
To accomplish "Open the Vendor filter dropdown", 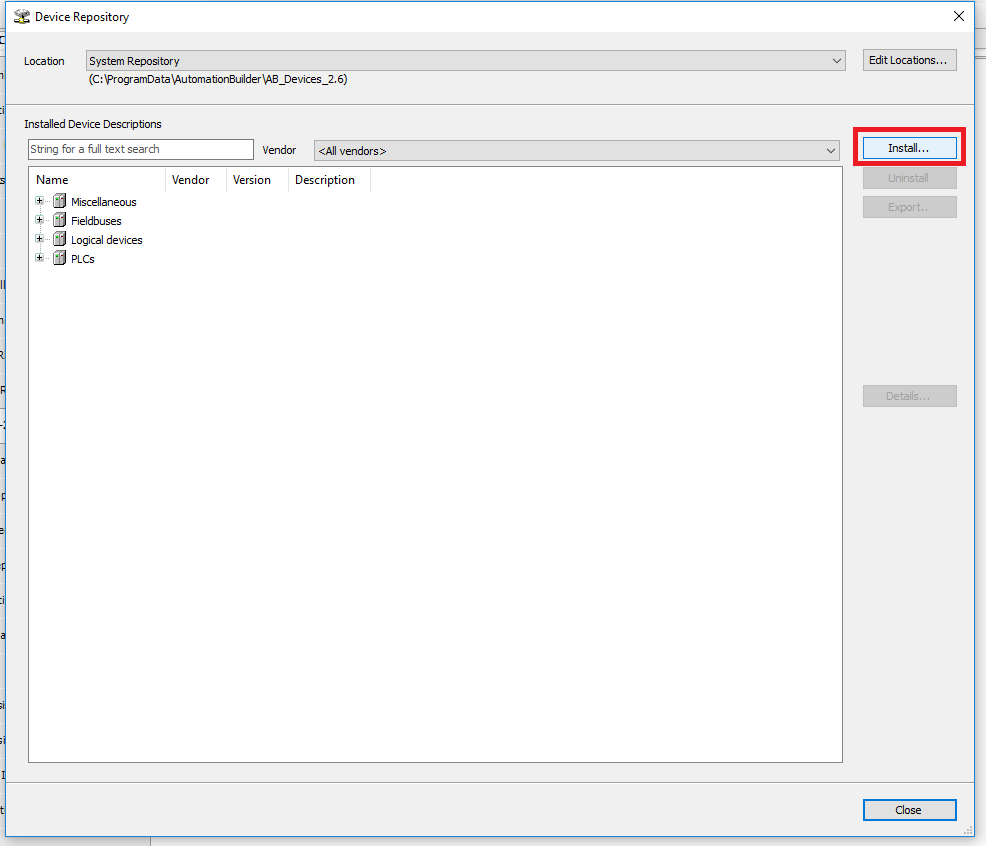I will coord(830,151).
